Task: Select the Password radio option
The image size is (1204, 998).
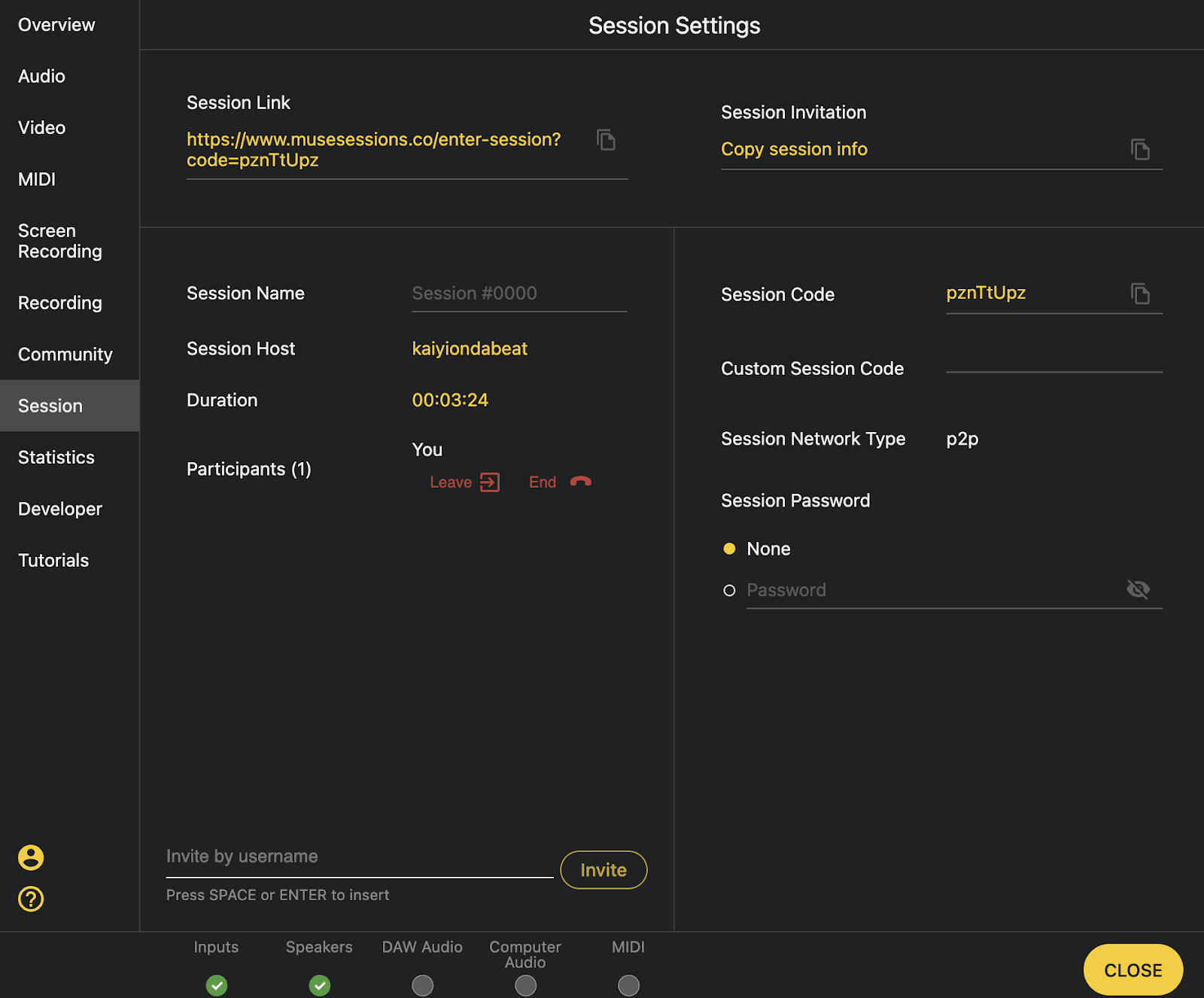Action: pos(729,590)
